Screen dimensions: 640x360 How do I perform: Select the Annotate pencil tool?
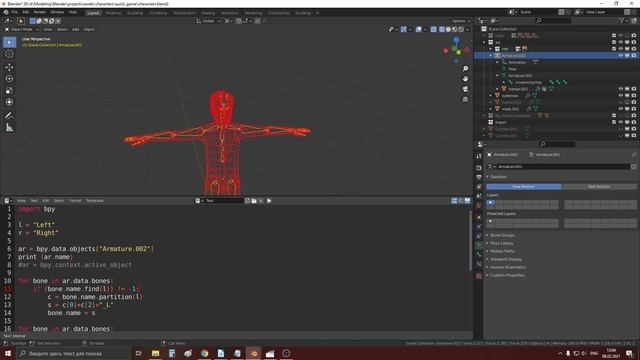click(9, 116)
